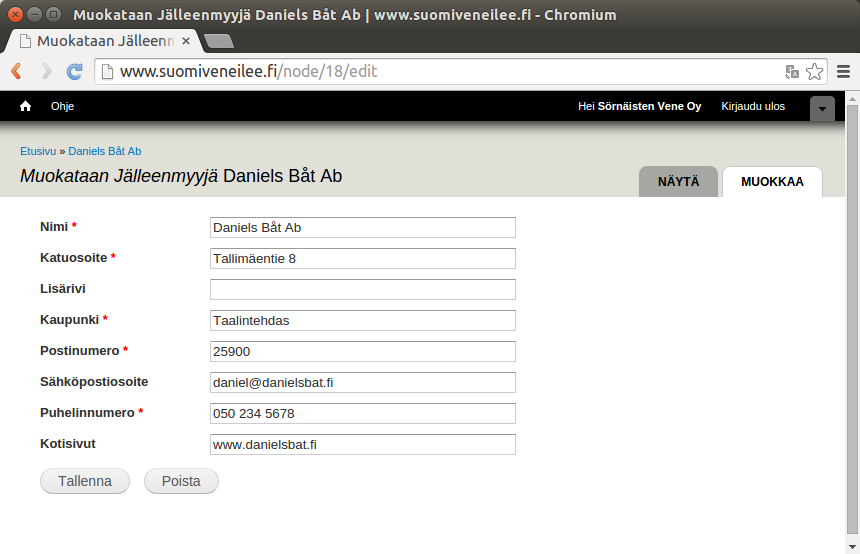
Task: Follow the Daniels Båt Ab breadcrumb link
Action: pyautogui.click(x=105, y=151)
